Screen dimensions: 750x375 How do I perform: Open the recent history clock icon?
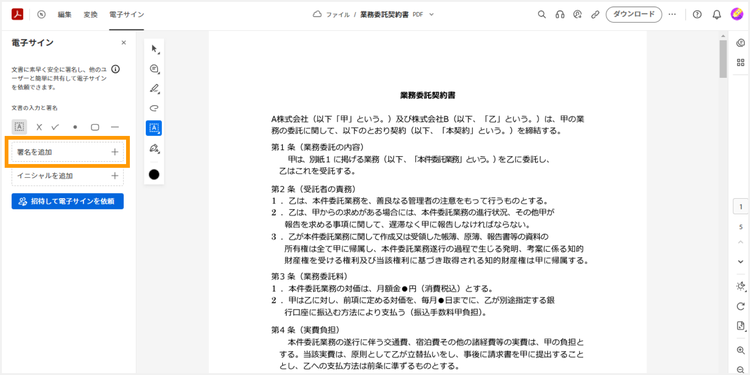point(42,14)
